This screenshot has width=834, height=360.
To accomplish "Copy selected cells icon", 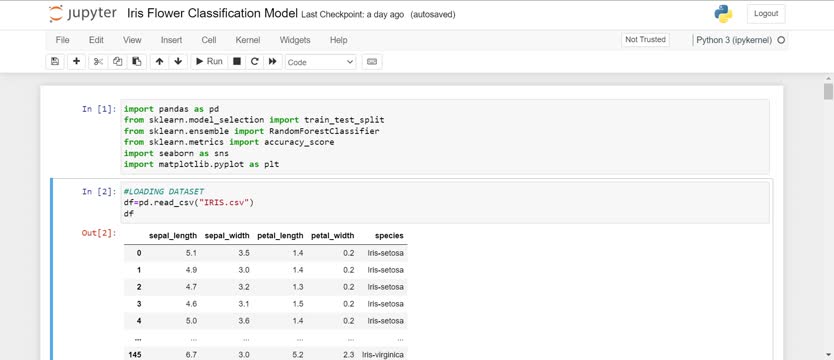I will (x=118, y=62).
